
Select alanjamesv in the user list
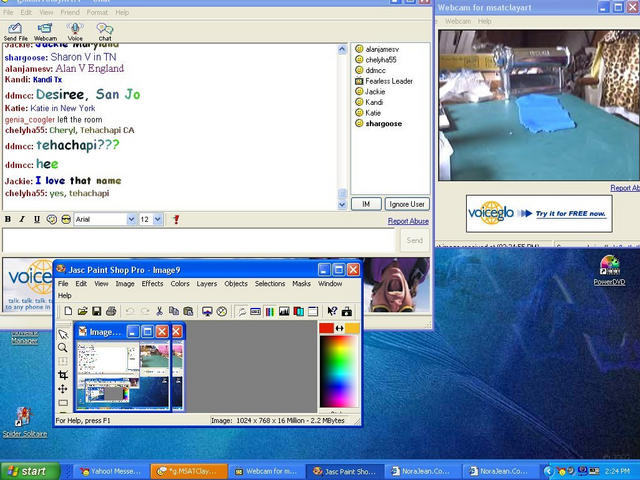[382, 49]
